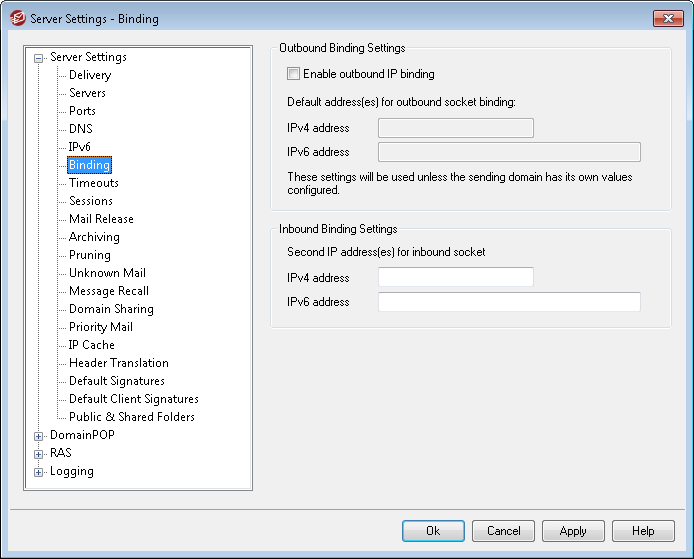Click the inbound IPv6 address field
Image resolution: width=694 pixels, height=559 pixels.
coord(508,302)
